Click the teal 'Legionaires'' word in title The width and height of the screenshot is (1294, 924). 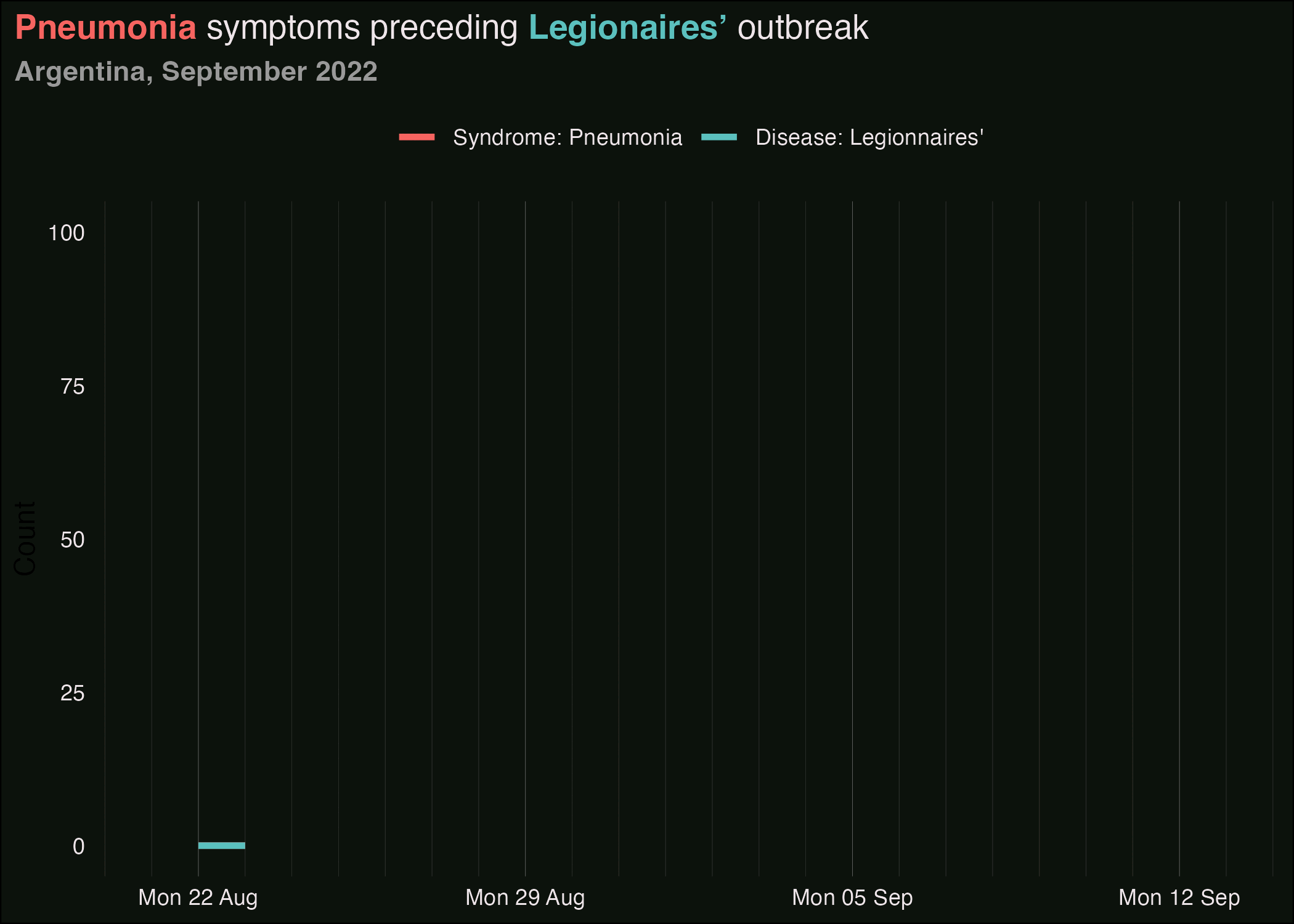tap(627, 28)
